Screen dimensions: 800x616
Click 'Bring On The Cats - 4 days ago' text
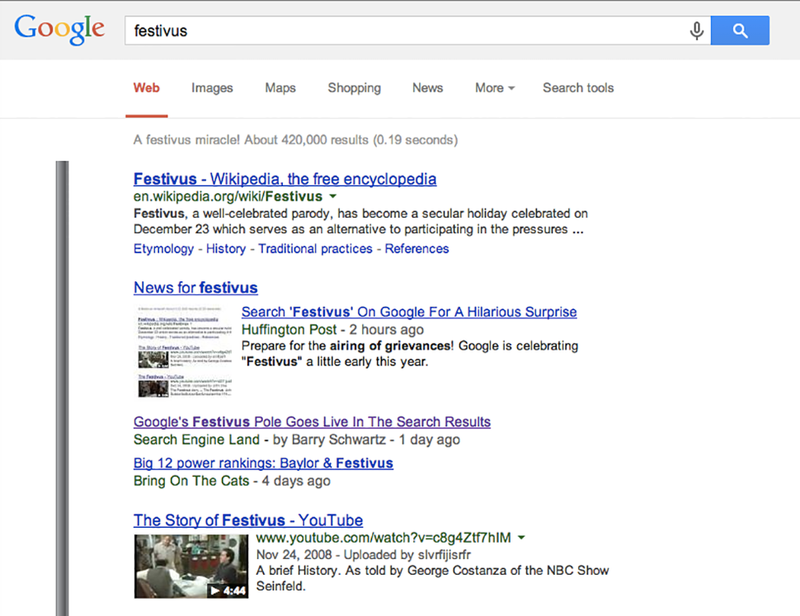tap(232, 481)
